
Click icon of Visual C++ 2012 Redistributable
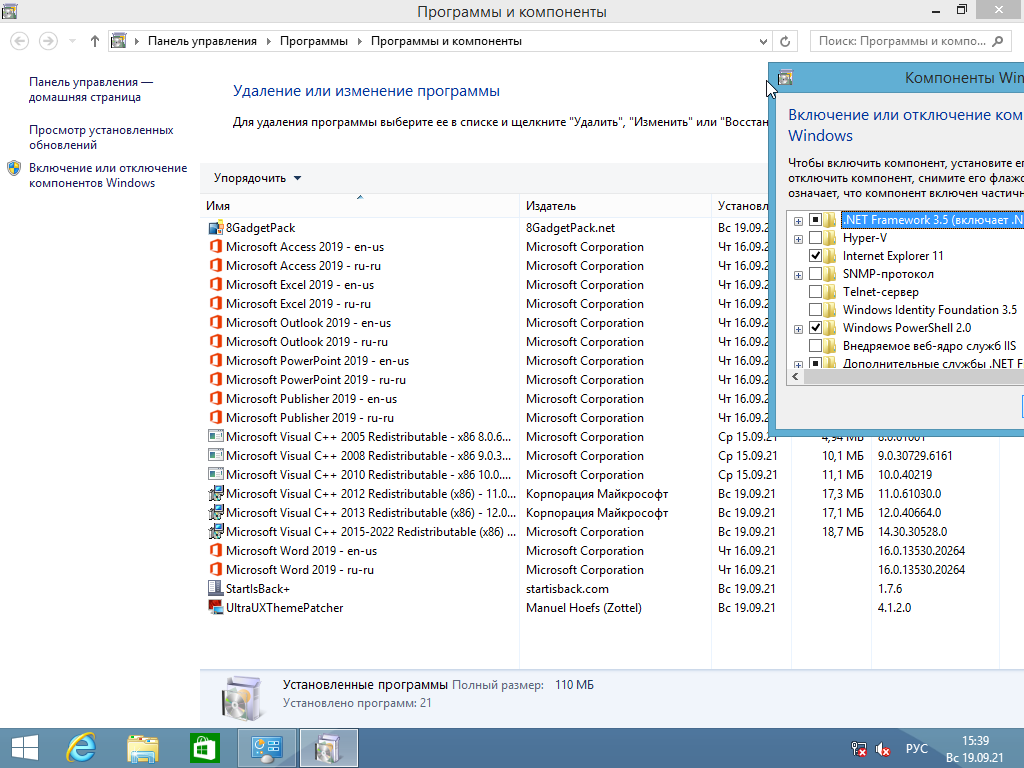(x=216, y=494)
